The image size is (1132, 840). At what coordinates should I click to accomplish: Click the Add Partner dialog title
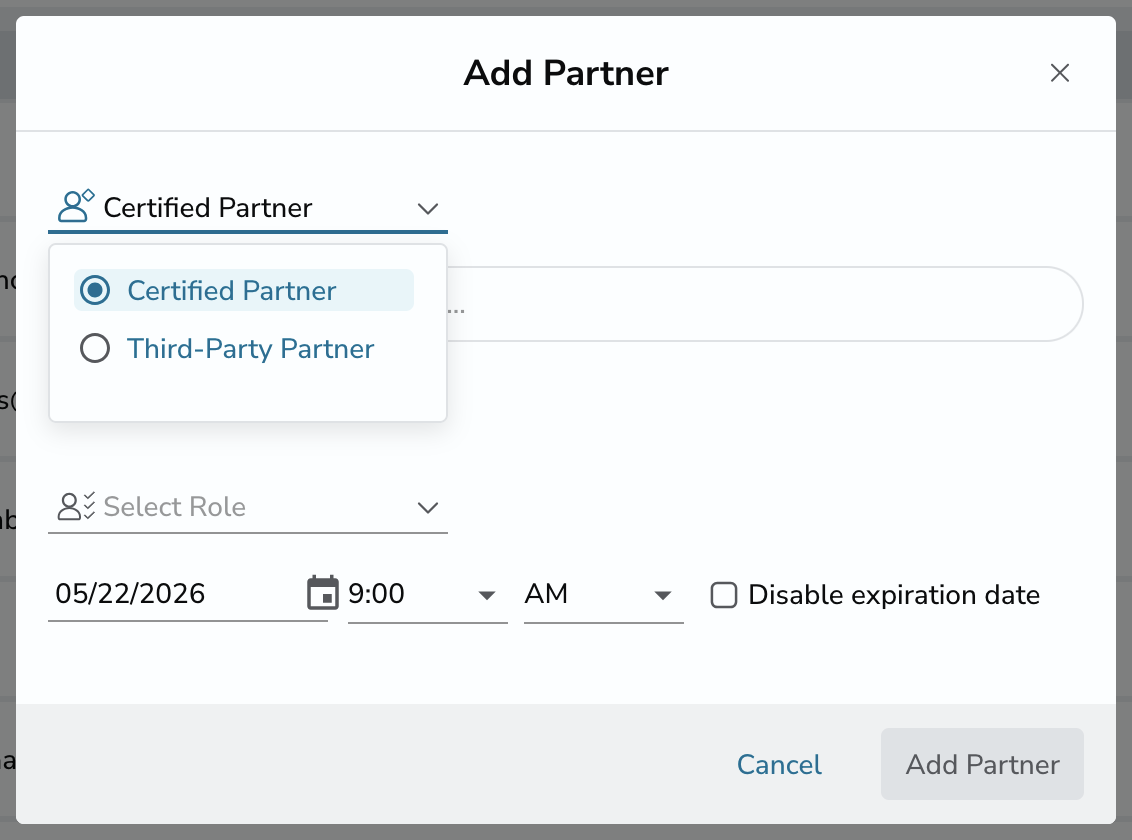(x=566, y=73)
